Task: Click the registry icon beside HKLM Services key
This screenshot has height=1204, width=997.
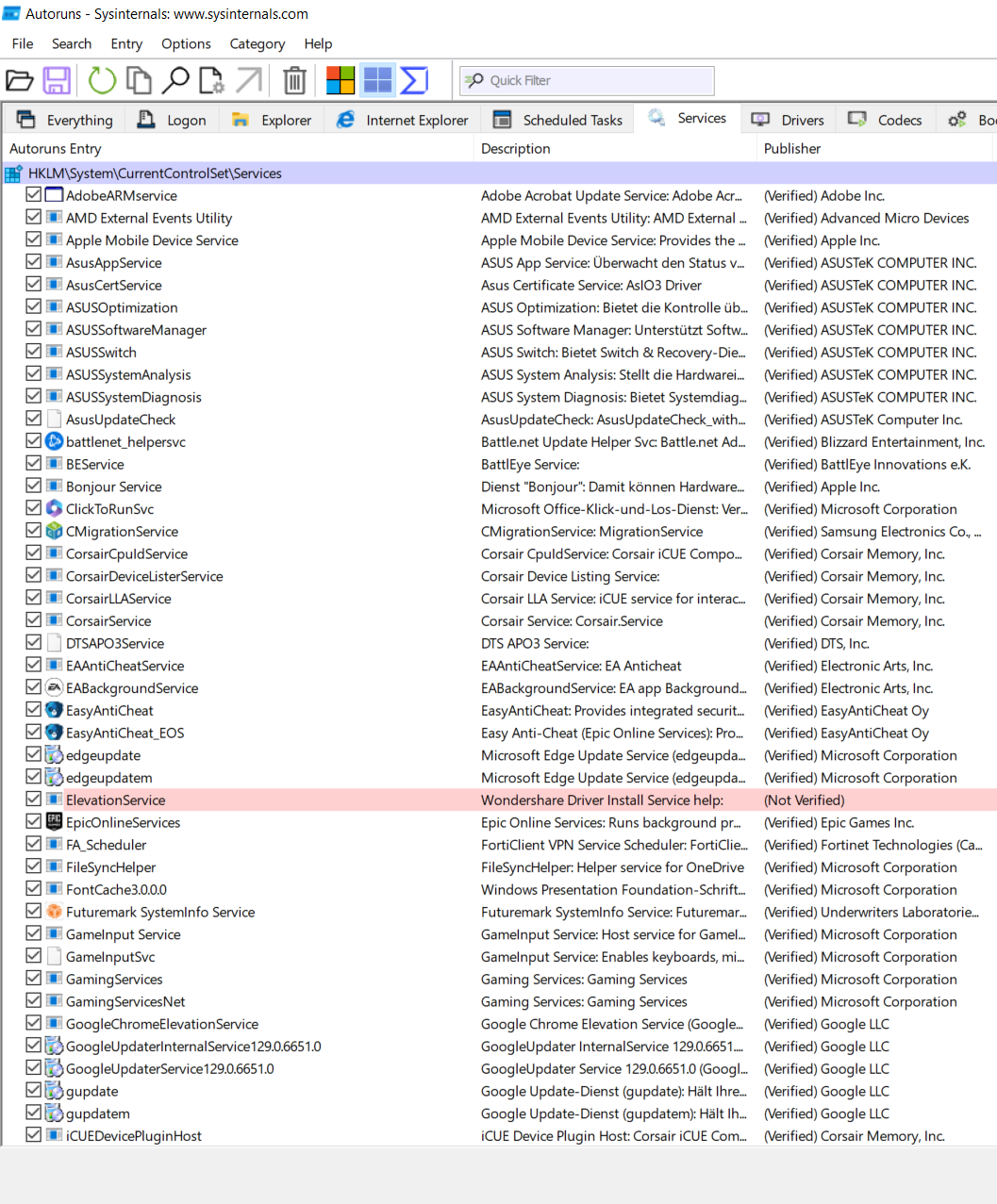Action: pos(13,173)
